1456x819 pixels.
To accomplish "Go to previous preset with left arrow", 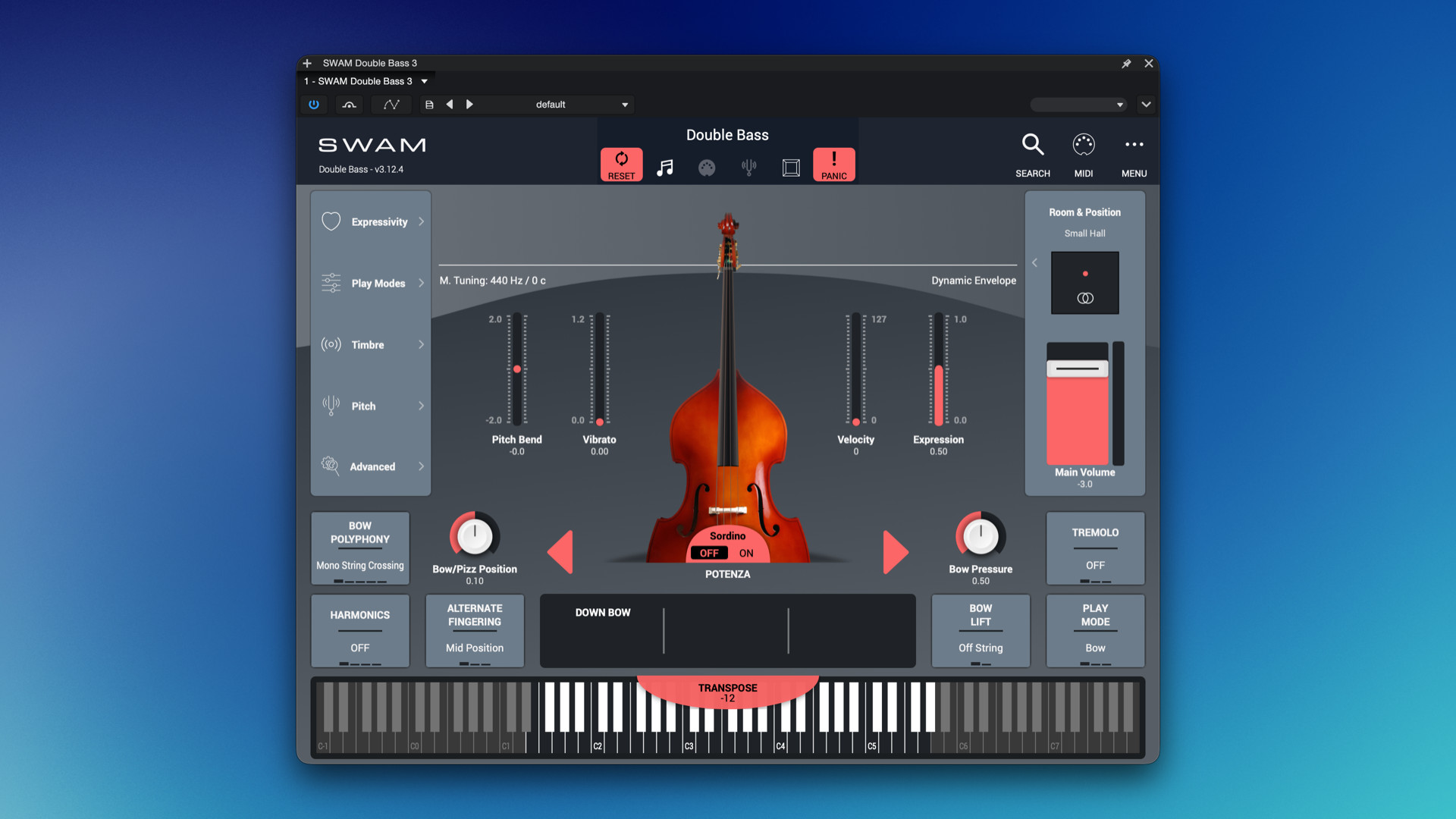I will [x=450, y=105].
